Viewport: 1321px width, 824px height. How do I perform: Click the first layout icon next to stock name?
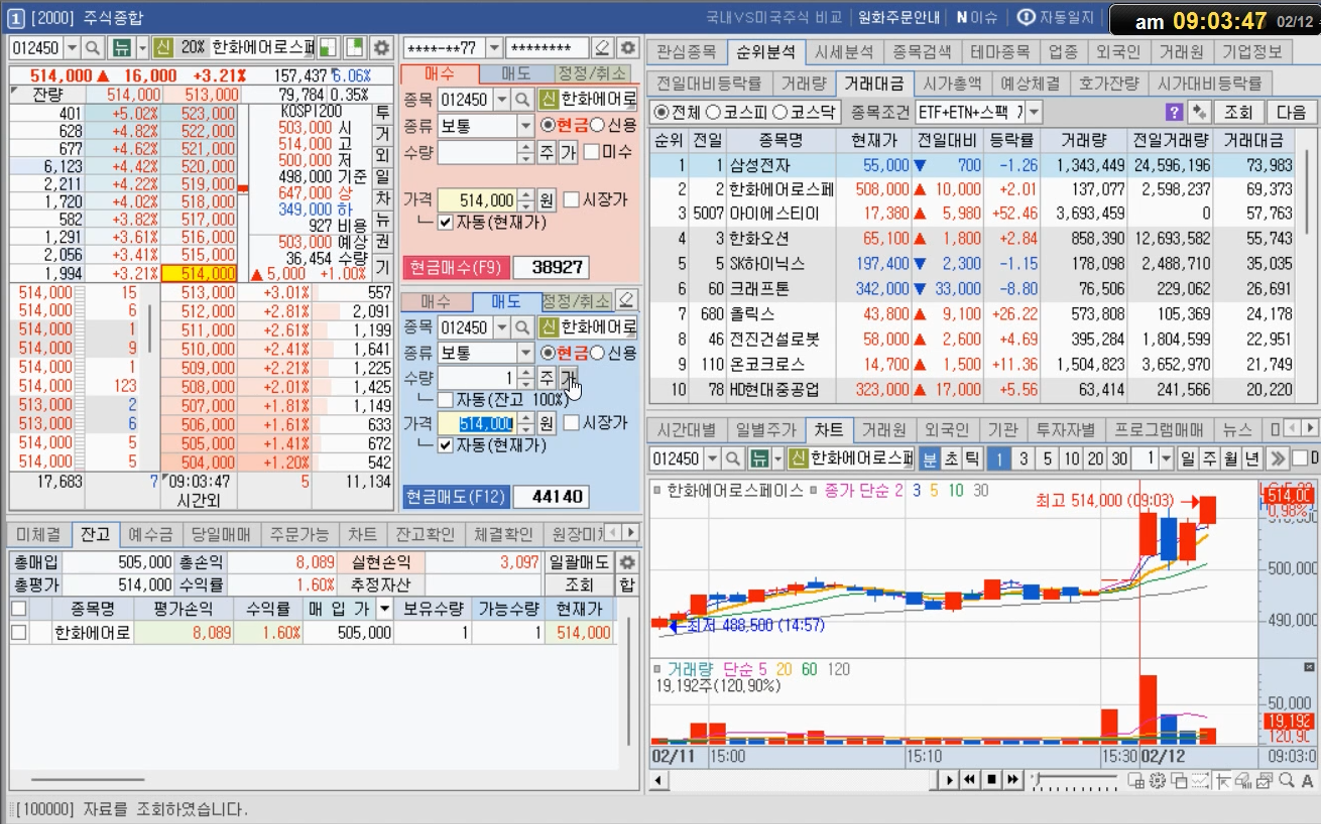point(328,47)
